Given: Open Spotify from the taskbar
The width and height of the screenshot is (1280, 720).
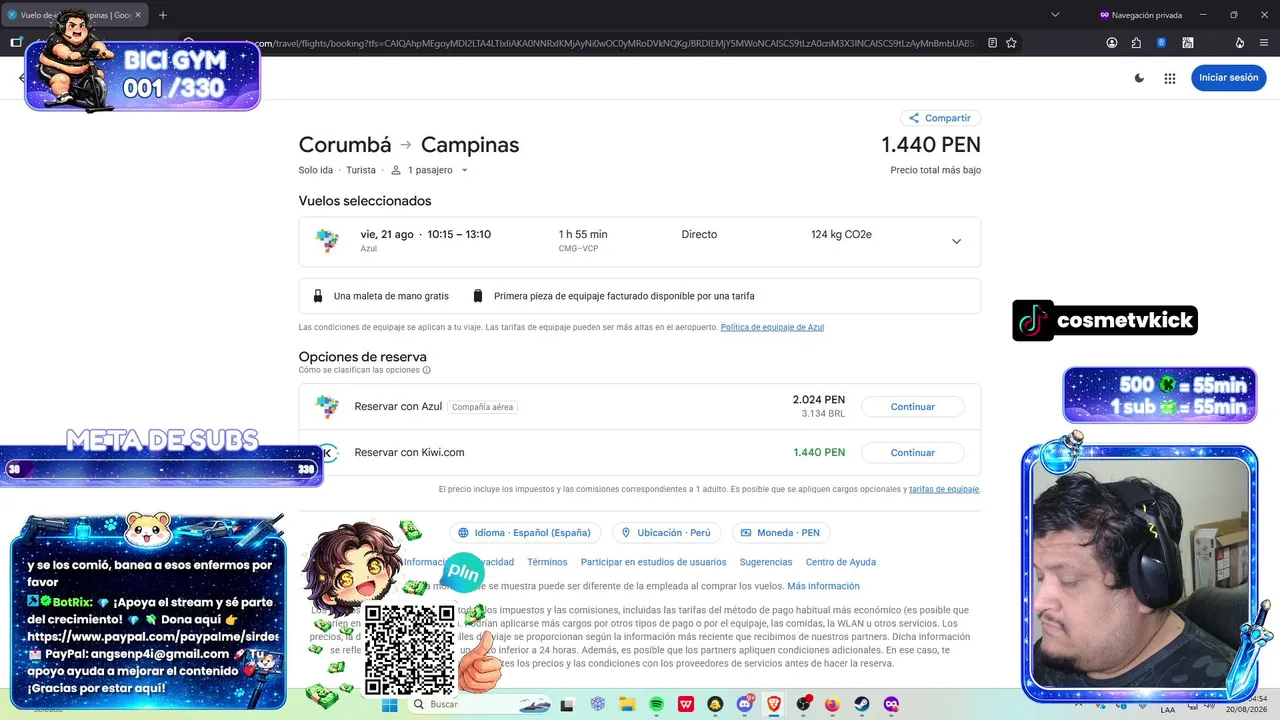Looking at the screenshot, I should coord(657,705).
